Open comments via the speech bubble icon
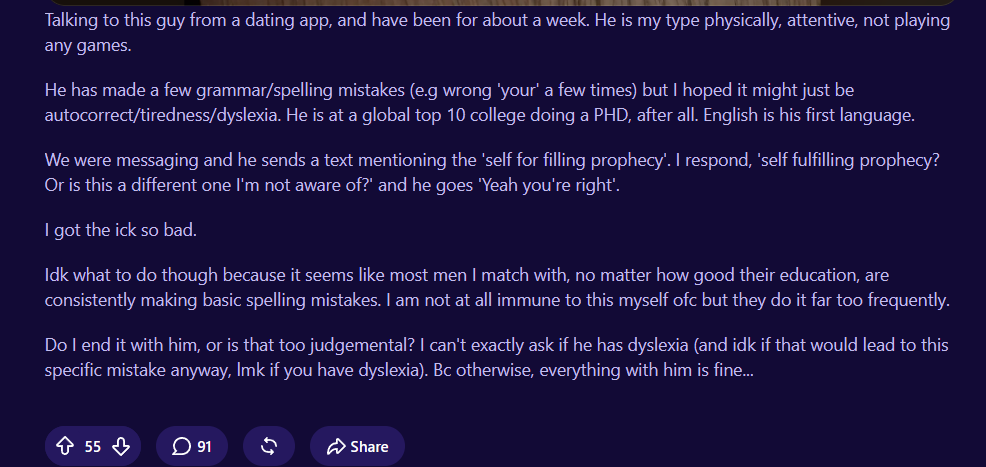Image resolution: width=986 pixels, height=467 pixels. pyautogui.click(x=182, y=446)
